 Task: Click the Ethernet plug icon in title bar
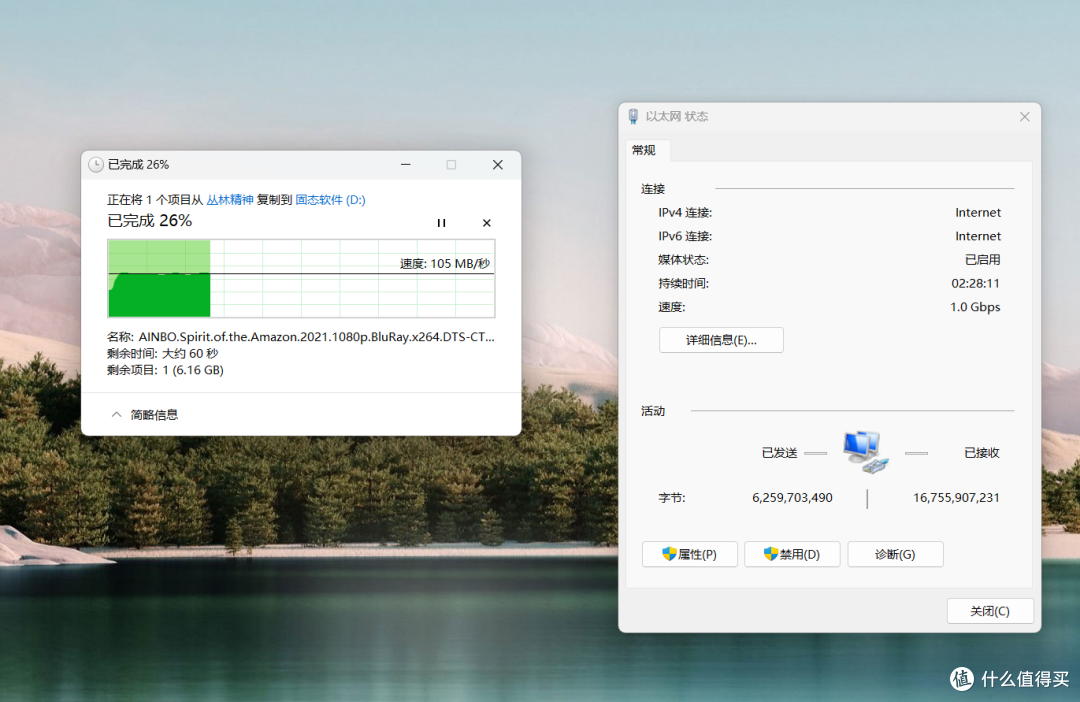pyautogui.click(x=634, y=116)
